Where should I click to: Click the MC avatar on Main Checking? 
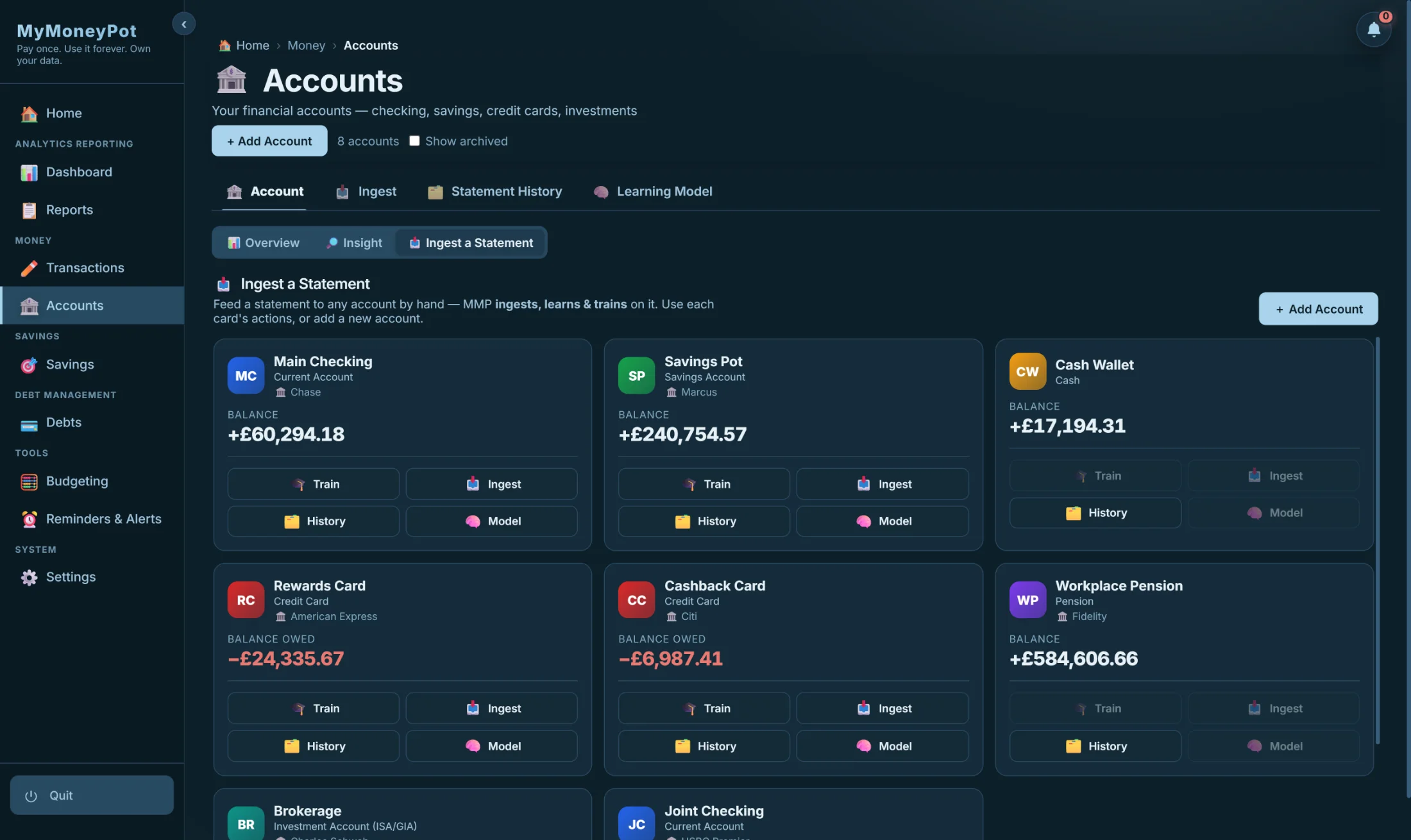pyautogui.click(x=246, y=376)
